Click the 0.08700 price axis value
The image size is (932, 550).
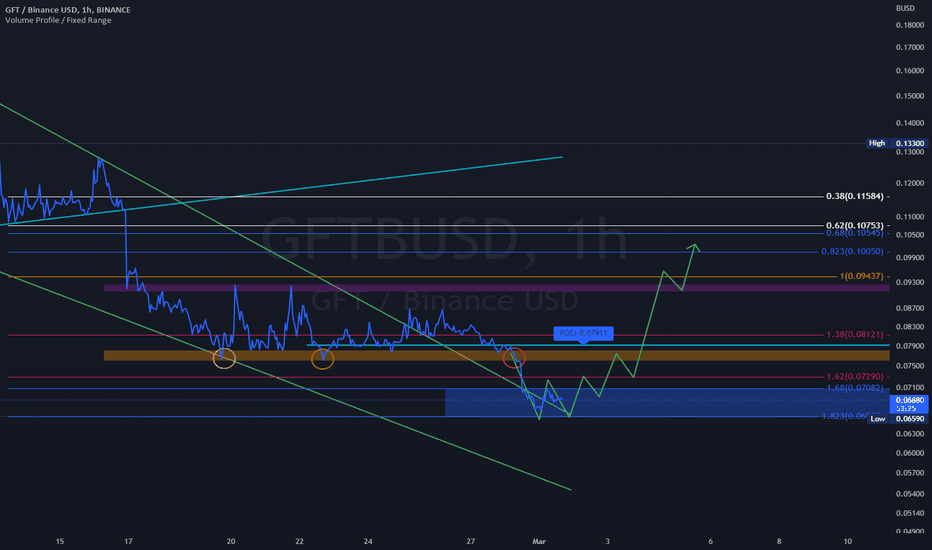point(909,308)
